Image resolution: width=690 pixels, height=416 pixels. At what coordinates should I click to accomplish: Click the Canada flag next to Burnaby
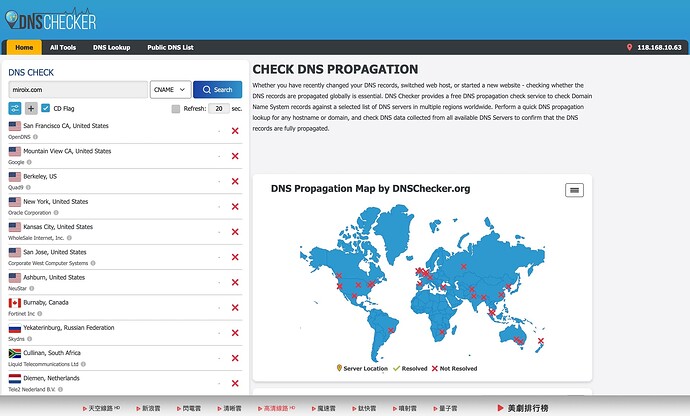point(15,303)
